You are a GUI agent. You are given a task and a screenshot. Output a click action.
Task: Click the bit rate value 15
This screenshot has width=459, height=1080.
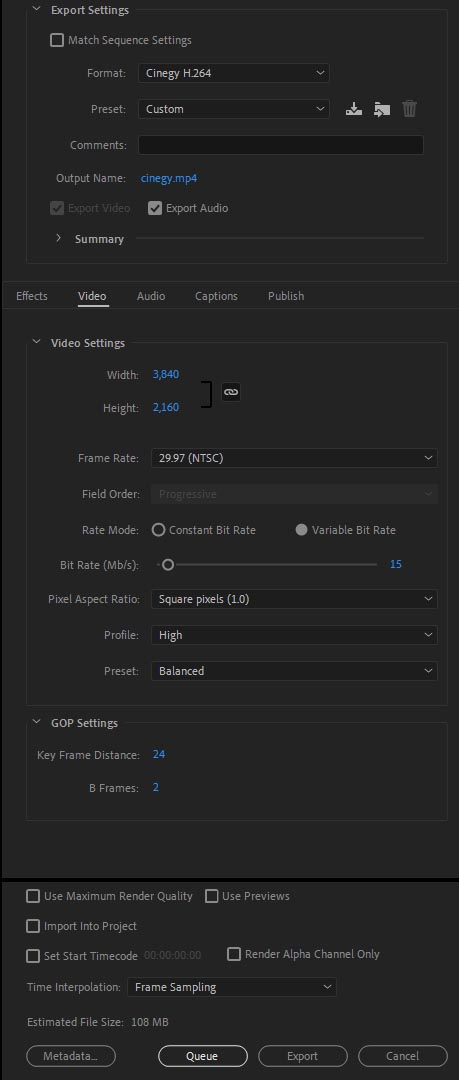pyautogui.click(x=396, y=564)
